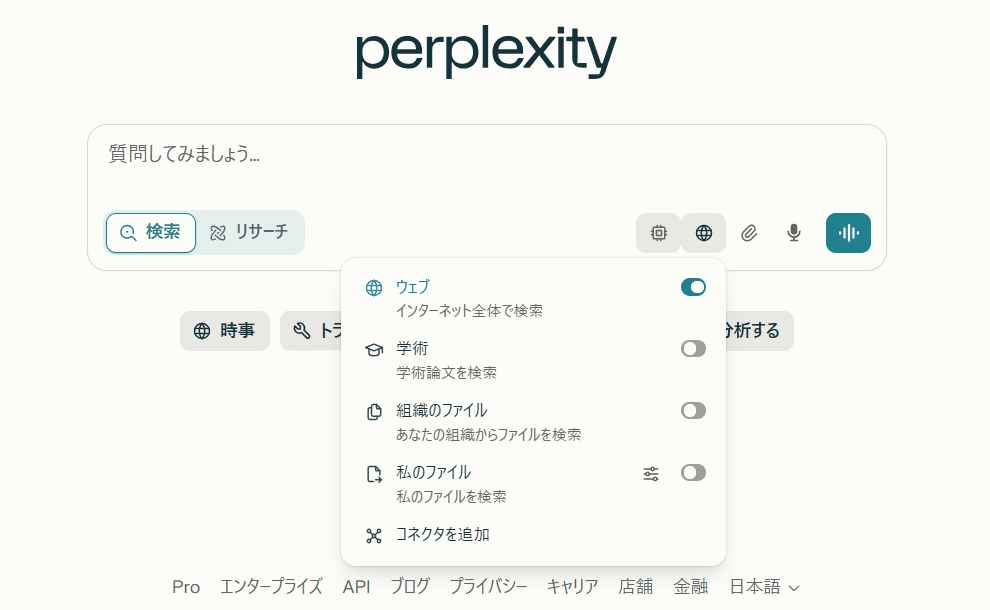Click the コネクタを追加 connector icon
990x610 pixels.
pos(374,535)
